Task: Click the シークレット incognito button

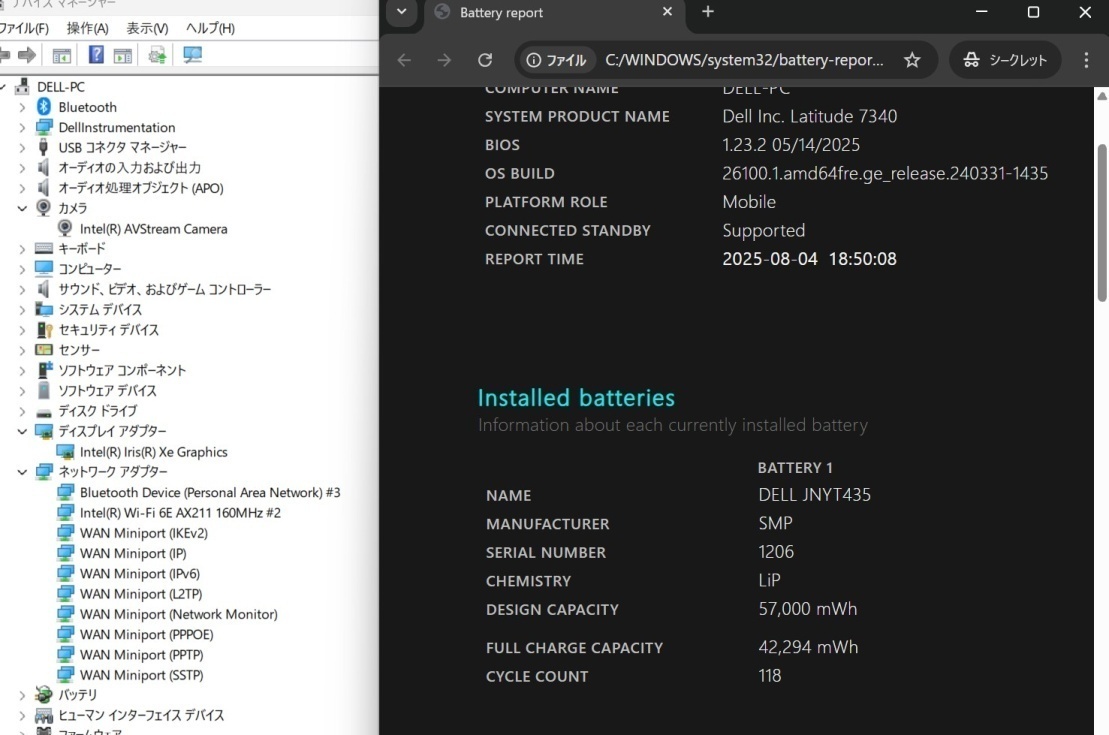Action: [1005, 60]
